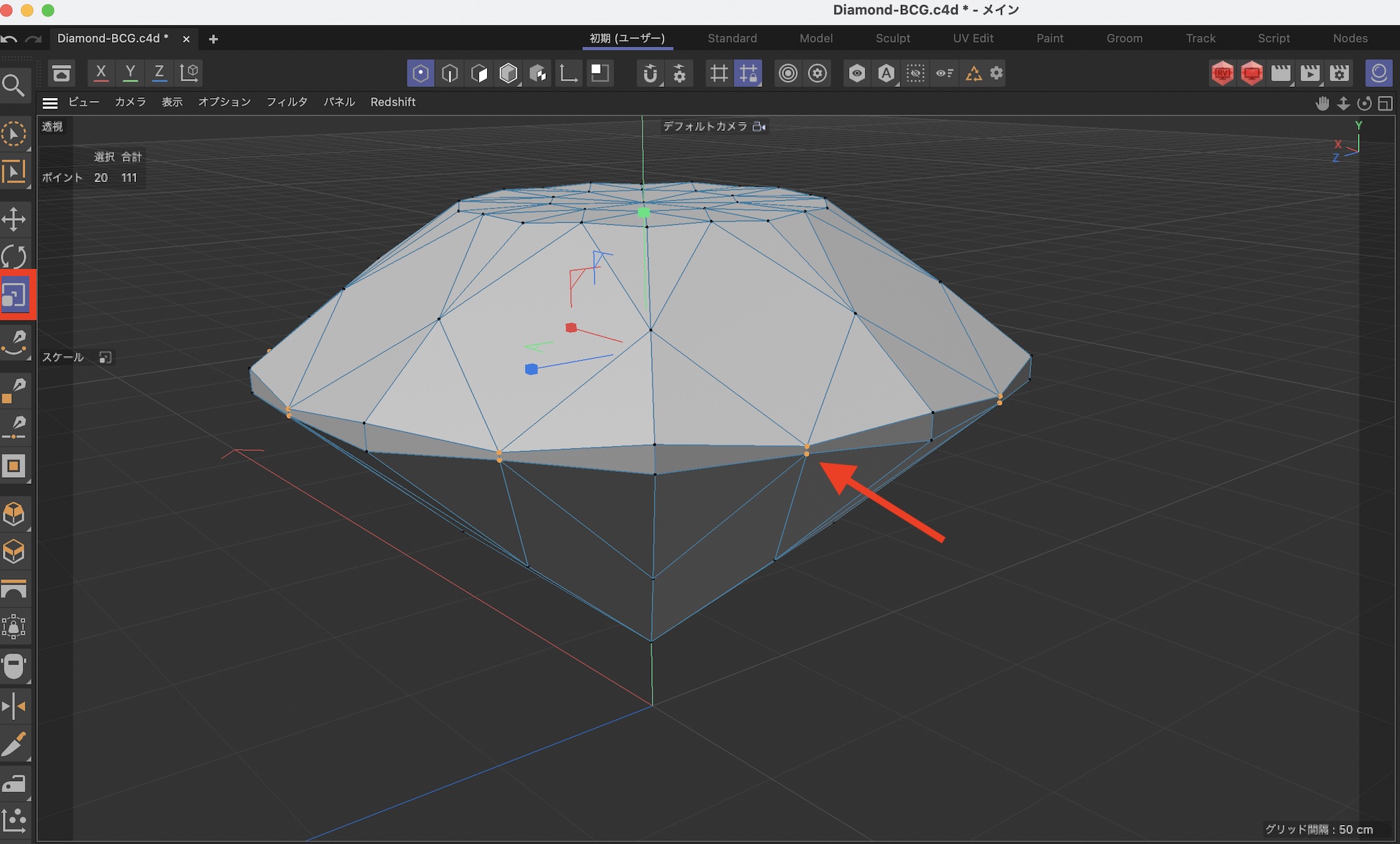The height and width of the screenshot is (844, 1400).
Task: Select the Move tool
Action: (x=14, y=219)
